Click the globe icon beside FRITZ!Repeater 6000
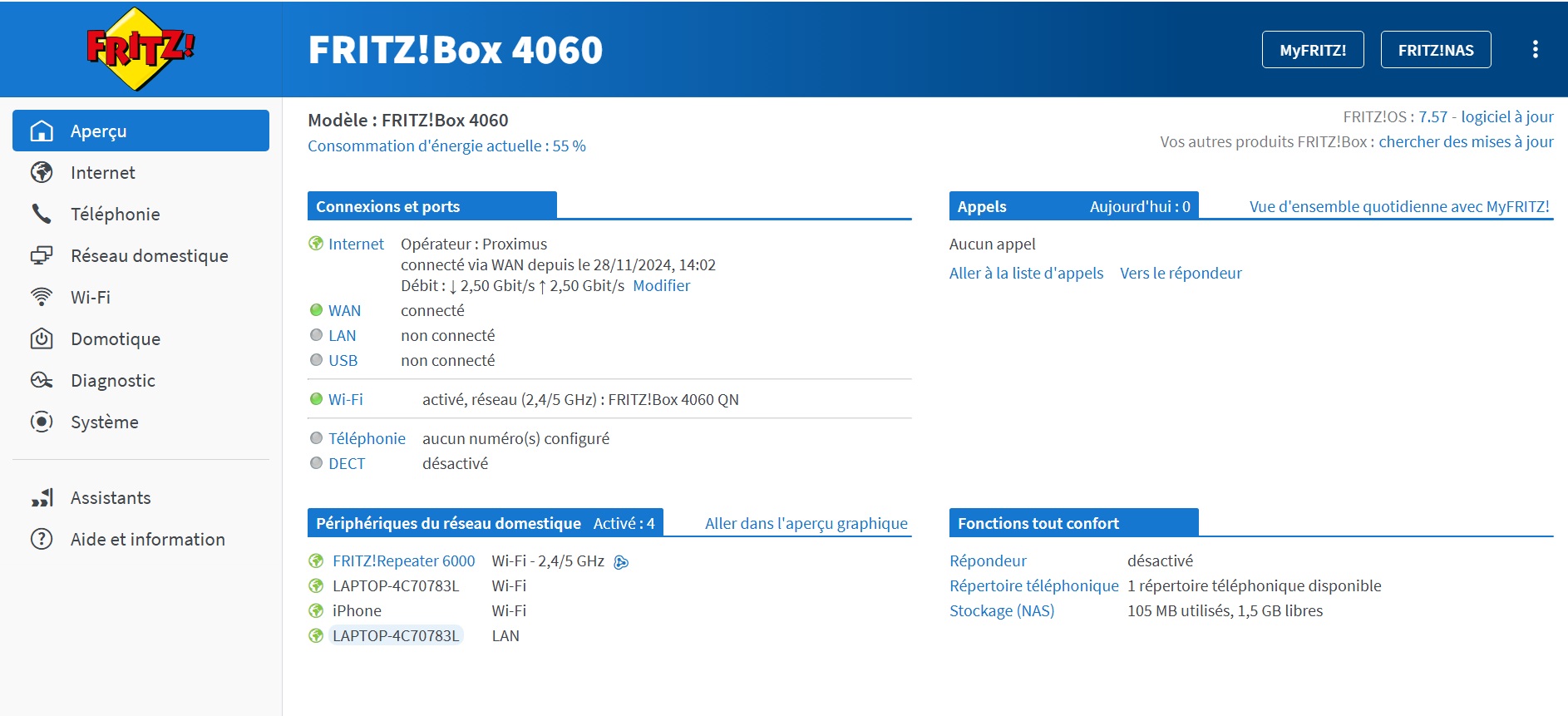Screen dimensions: 1568x716 [316, 560]
